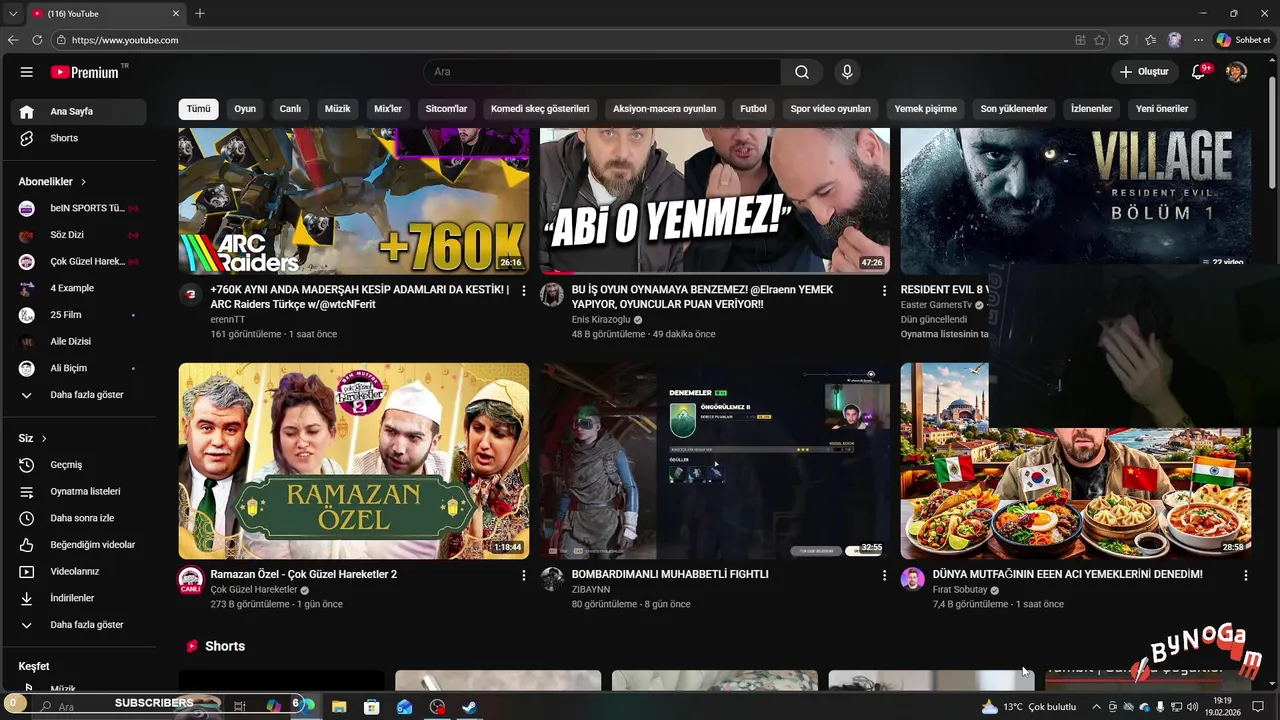The height and width of the screenshot is (720, 1280).
Task: Select the Futbol filter chip
Action: [753, 109]
